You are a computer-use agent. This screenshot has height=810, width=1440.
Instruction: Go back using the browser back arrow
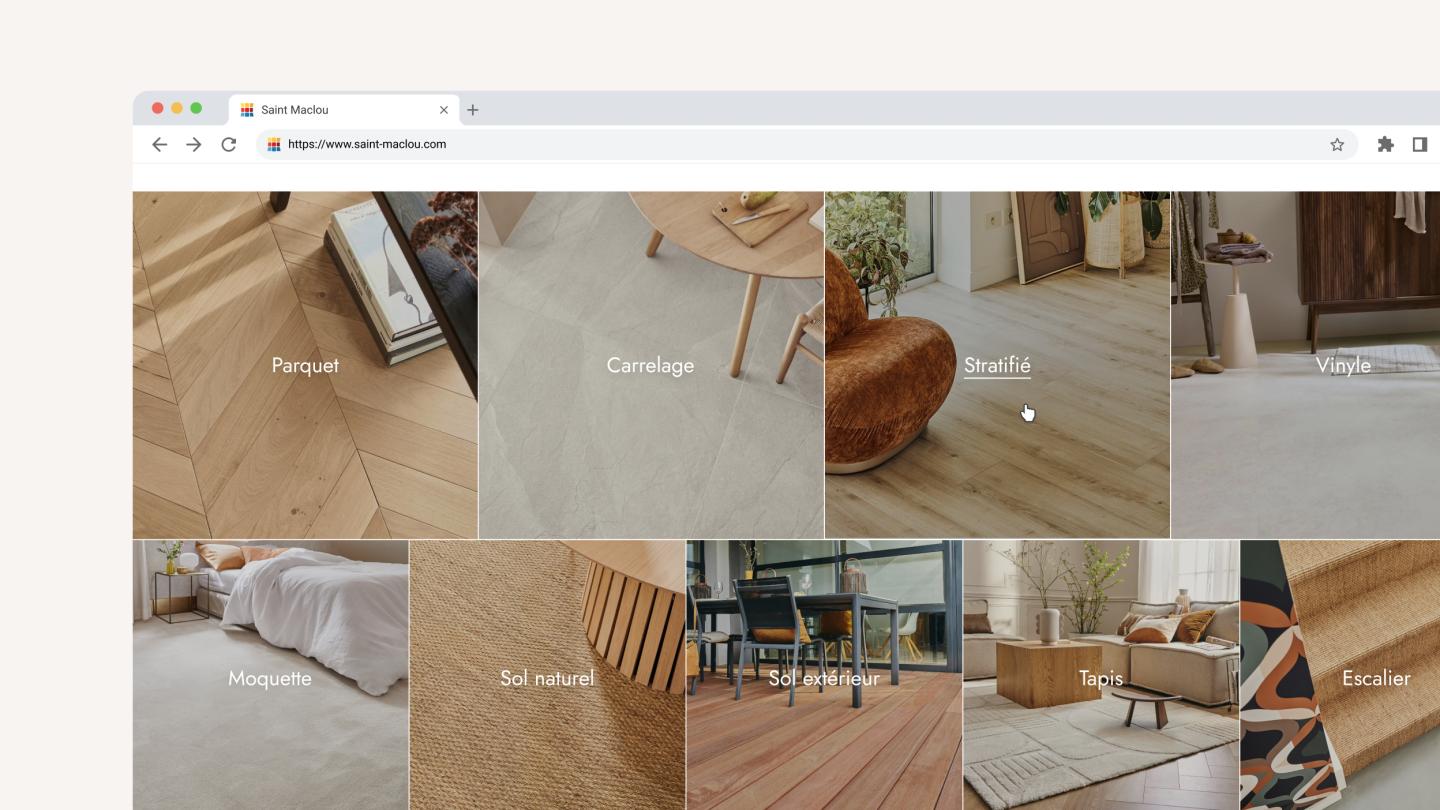click(159, 144)
